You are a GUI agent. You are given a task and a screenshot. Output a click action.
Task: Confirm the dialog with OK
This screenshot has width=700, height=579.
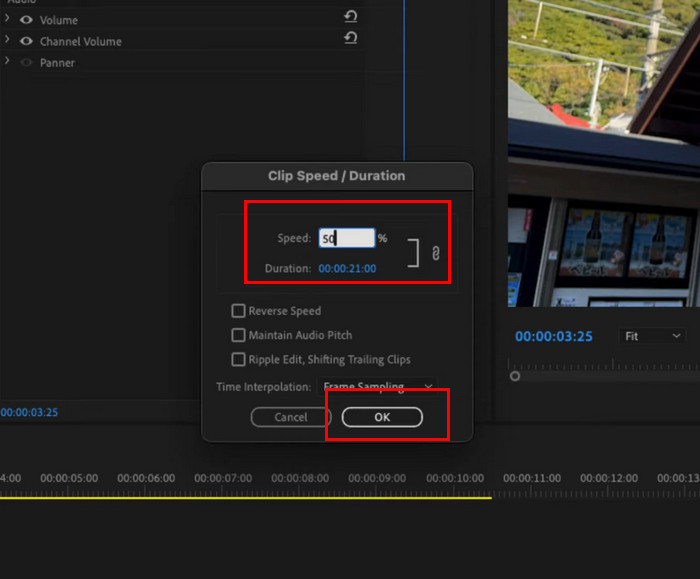pyautogui.click(x=382, y=417)
